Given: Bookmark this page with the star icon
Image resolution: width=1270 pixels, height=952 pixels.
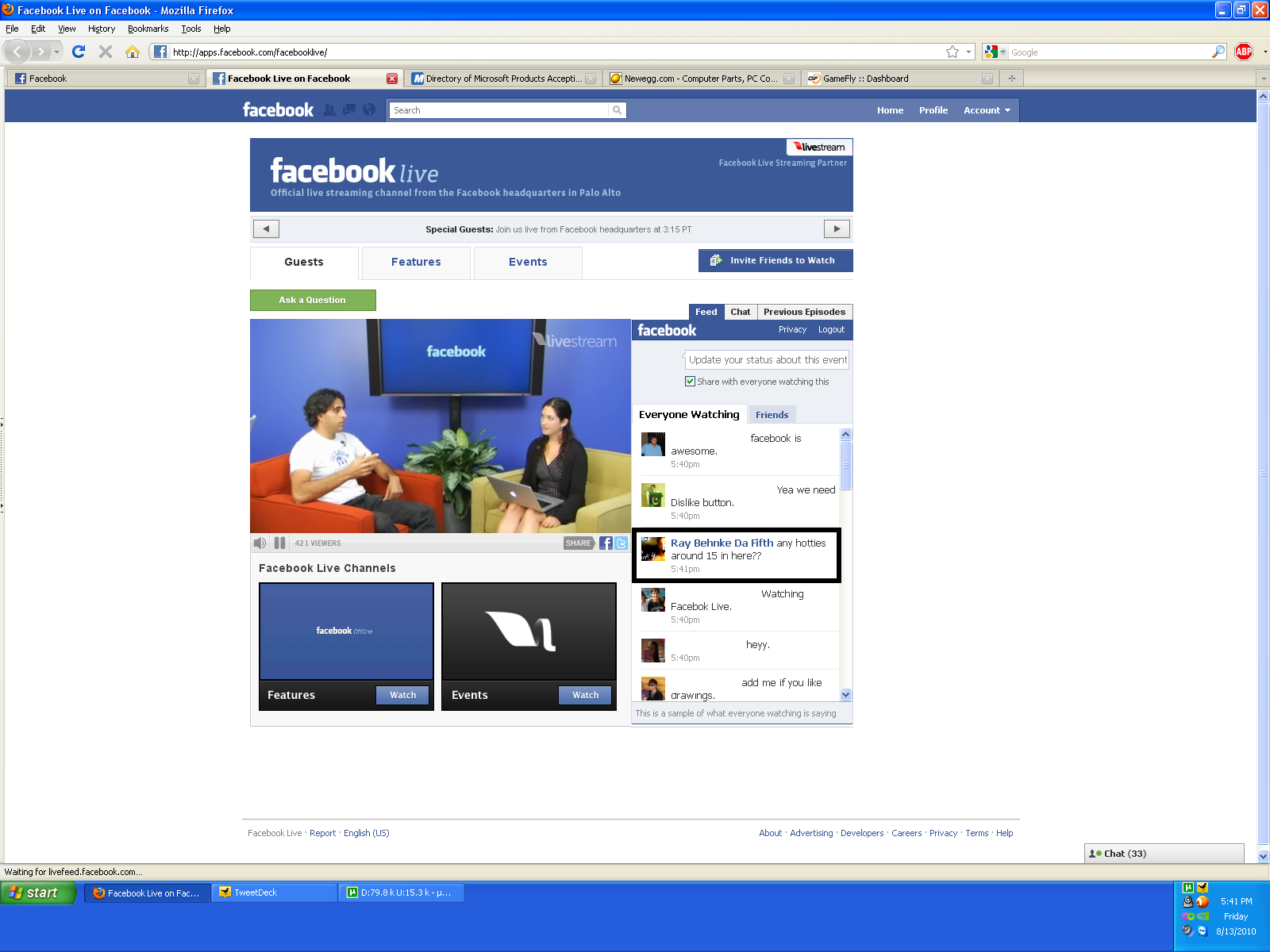Looking at the screenshot, I should click(952, 52).
